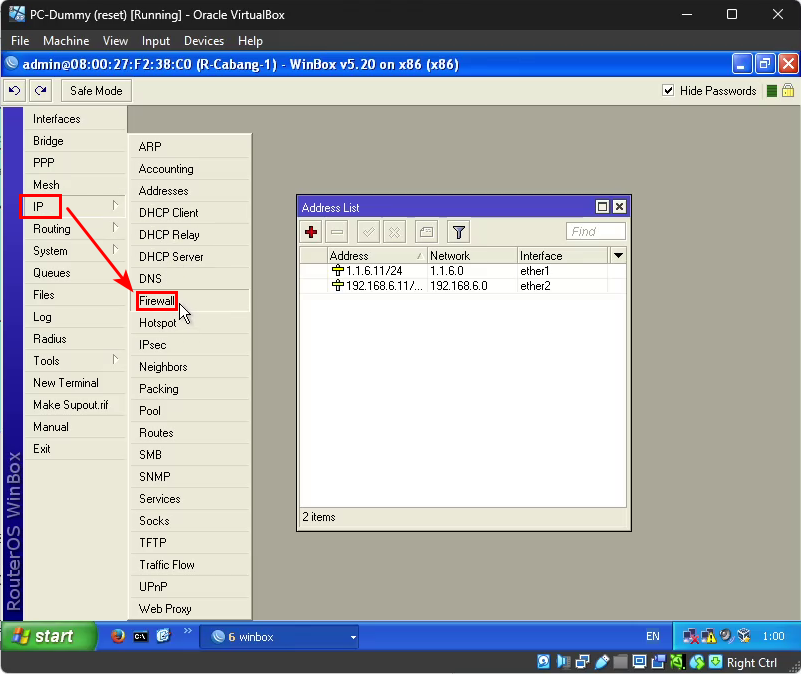Select Bridge in the WinBox sidebar
The height and width of the screenshot is (674, 801).
click(75, 141)
